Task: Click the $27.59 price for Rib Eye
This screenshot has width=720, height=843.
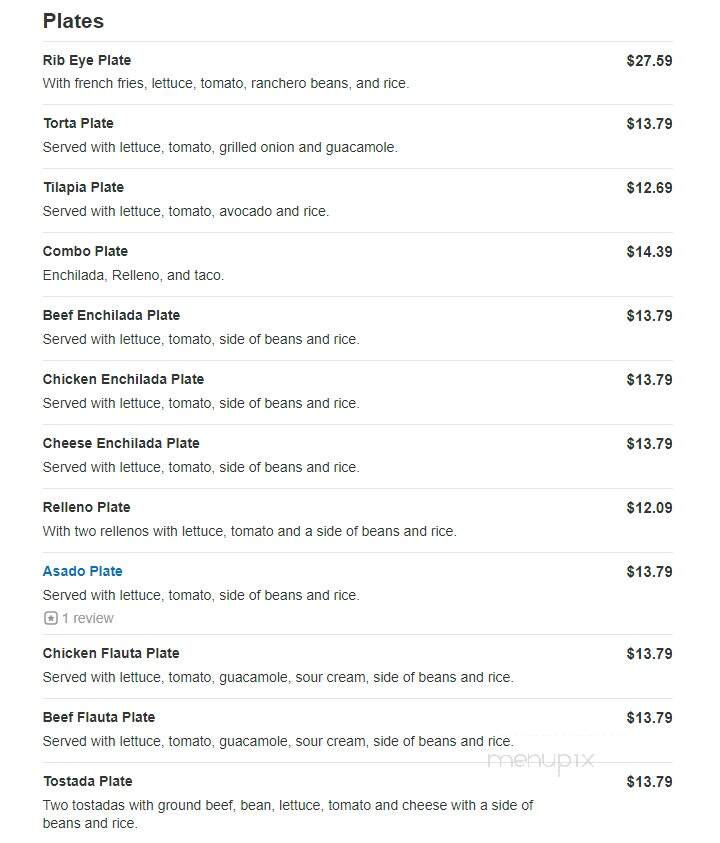Action: (x=649, y=61)
